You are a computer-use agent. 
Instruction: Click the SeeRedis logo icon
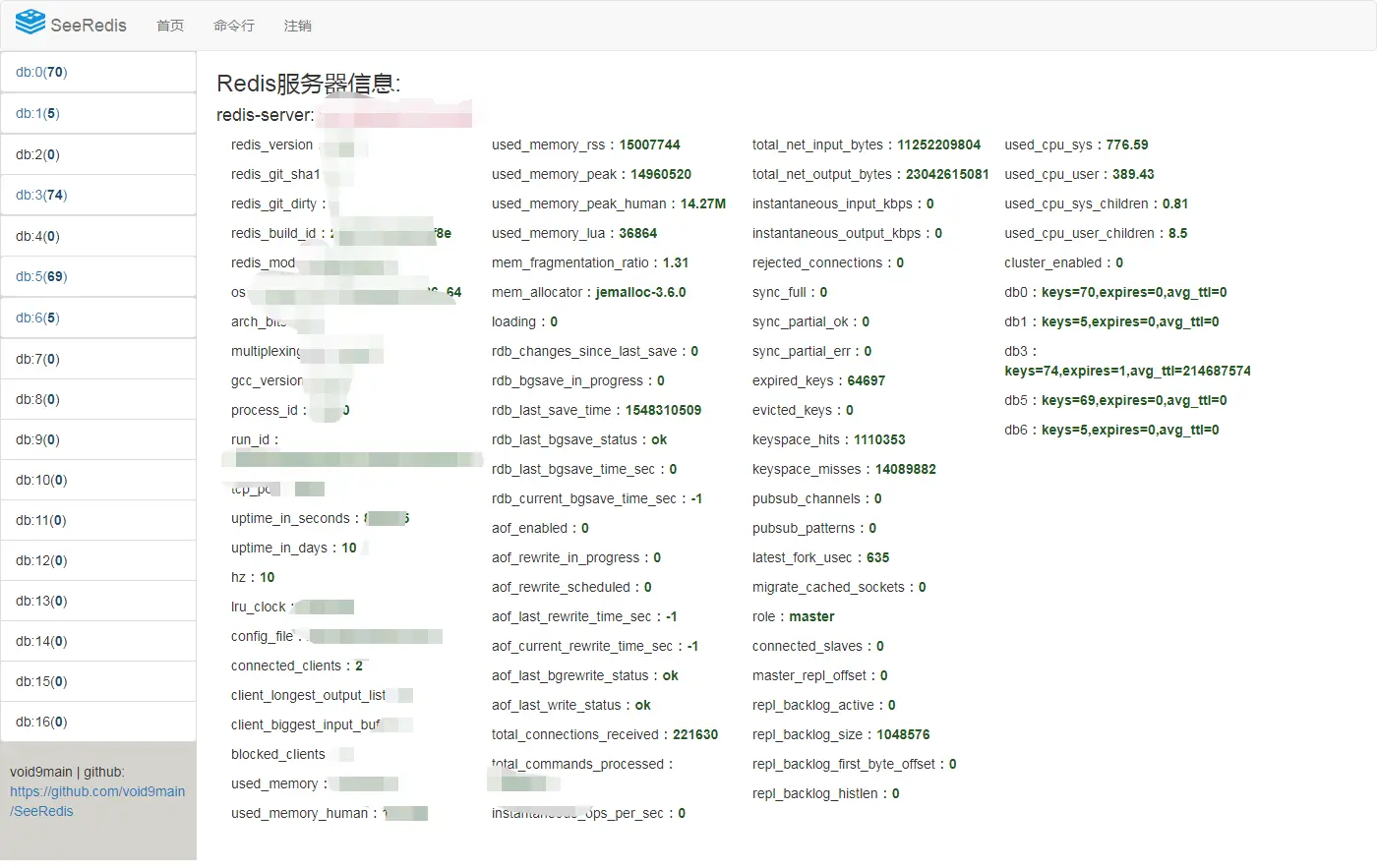pyautogui.click(x=30, y=23)
